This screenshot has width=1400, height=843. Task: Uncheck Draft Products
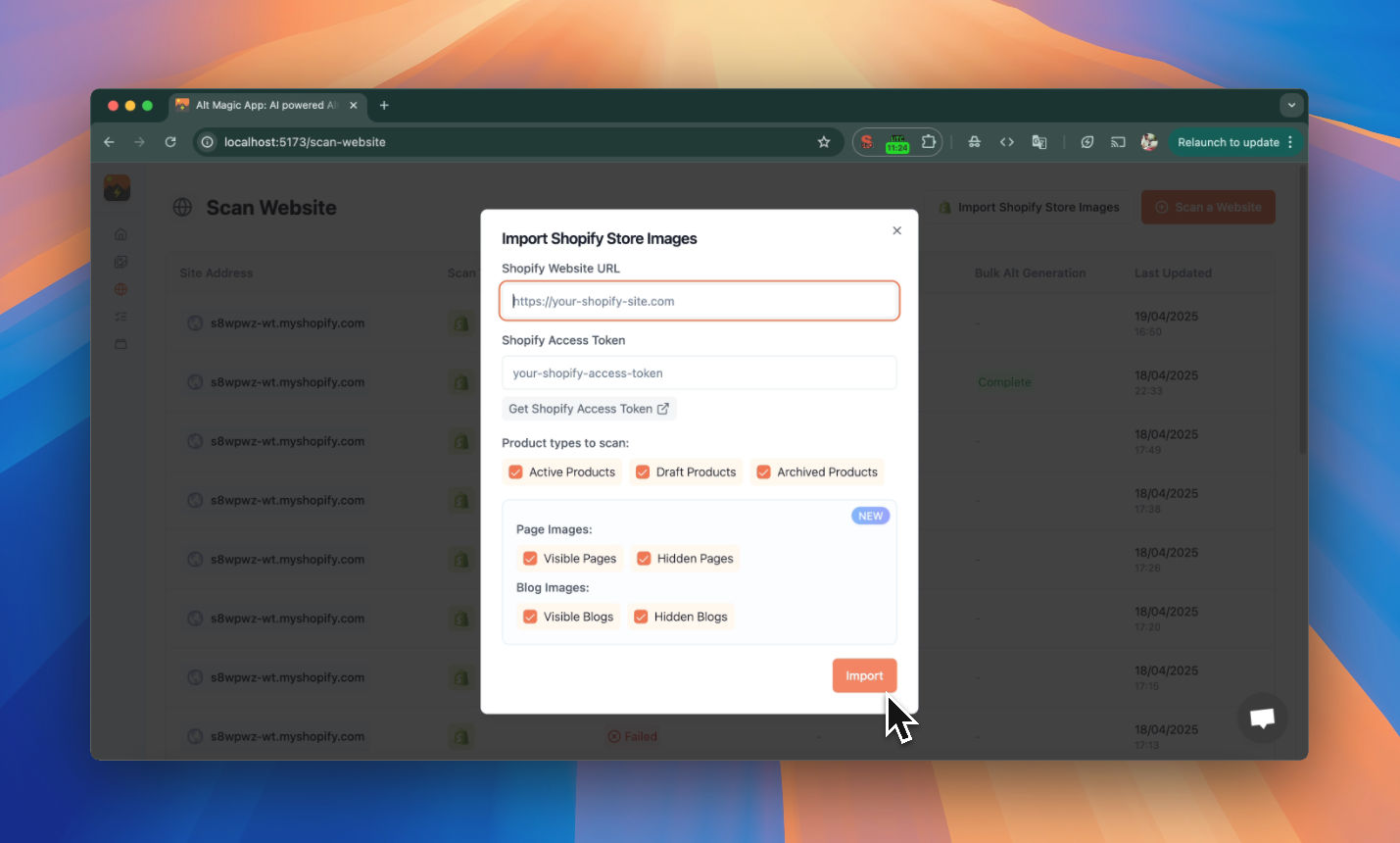(643, 472)
